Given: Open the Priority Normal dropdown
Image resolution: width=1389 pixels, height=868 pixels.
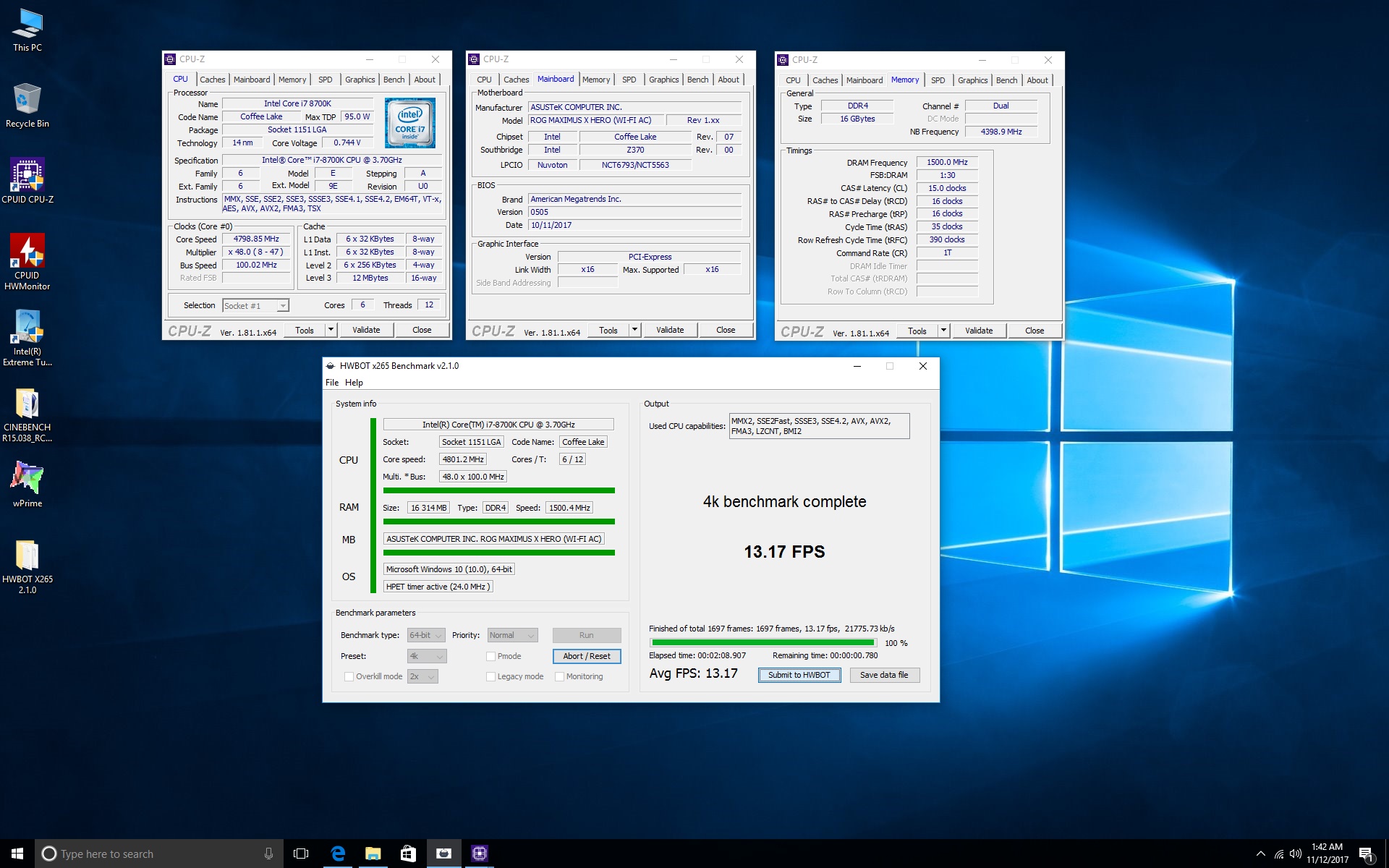Looking at the screenshot, I should coord(512,635).
